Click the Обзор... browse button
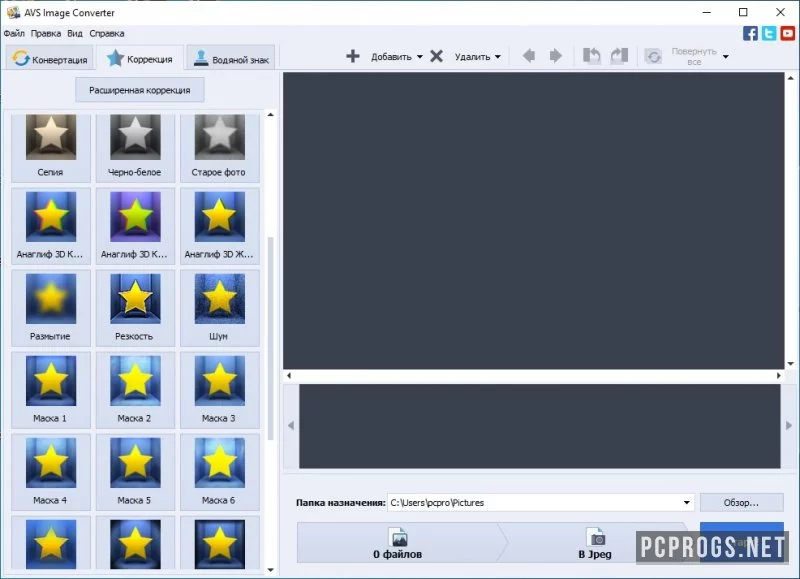The height and width of the screenshot is (579, 800). 741,502
